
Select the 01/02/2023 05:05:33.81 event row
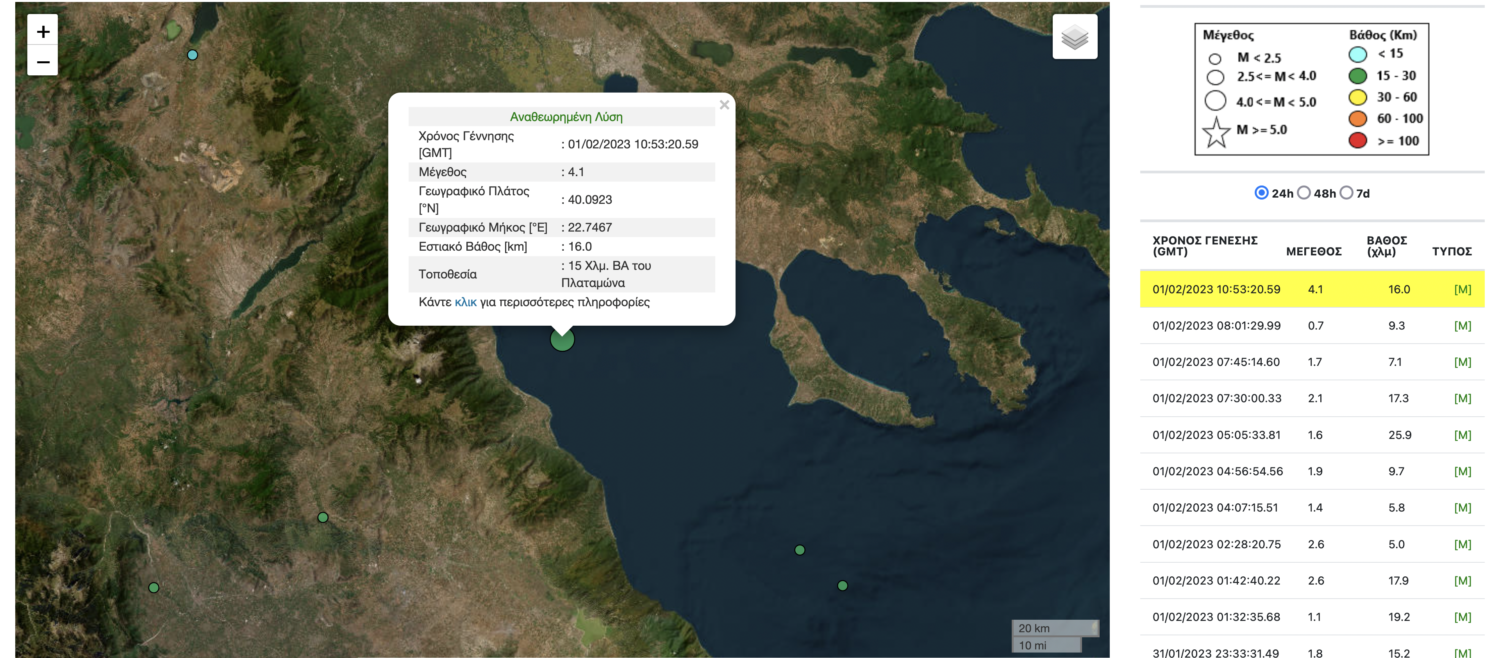click(x=1312, y=435)
